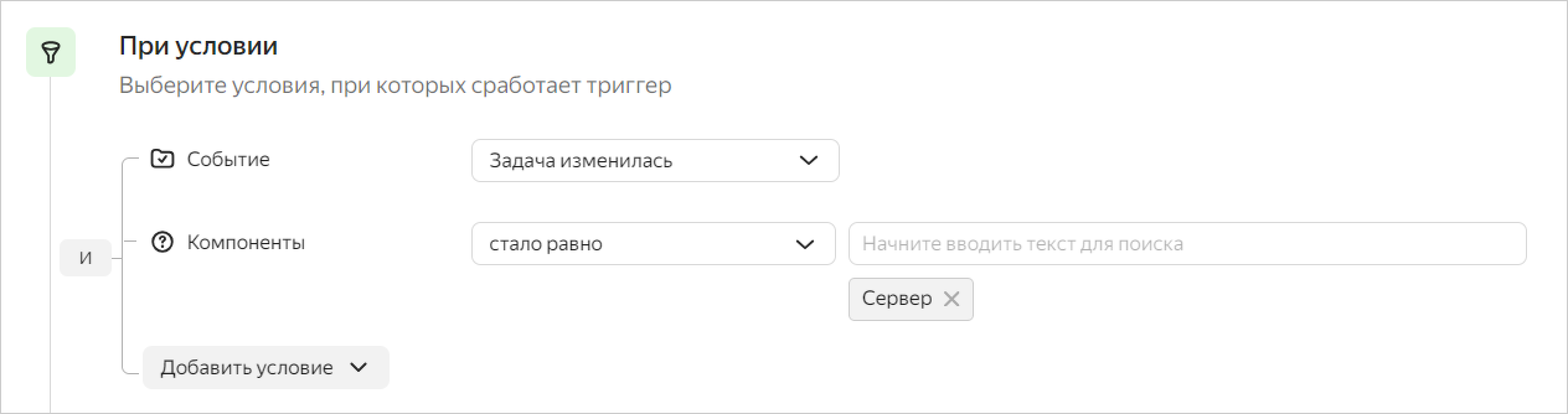This screenshot has height=414, width=1568.
Task: Click the arrow on Добавить условие
Action: coord(359,368)
